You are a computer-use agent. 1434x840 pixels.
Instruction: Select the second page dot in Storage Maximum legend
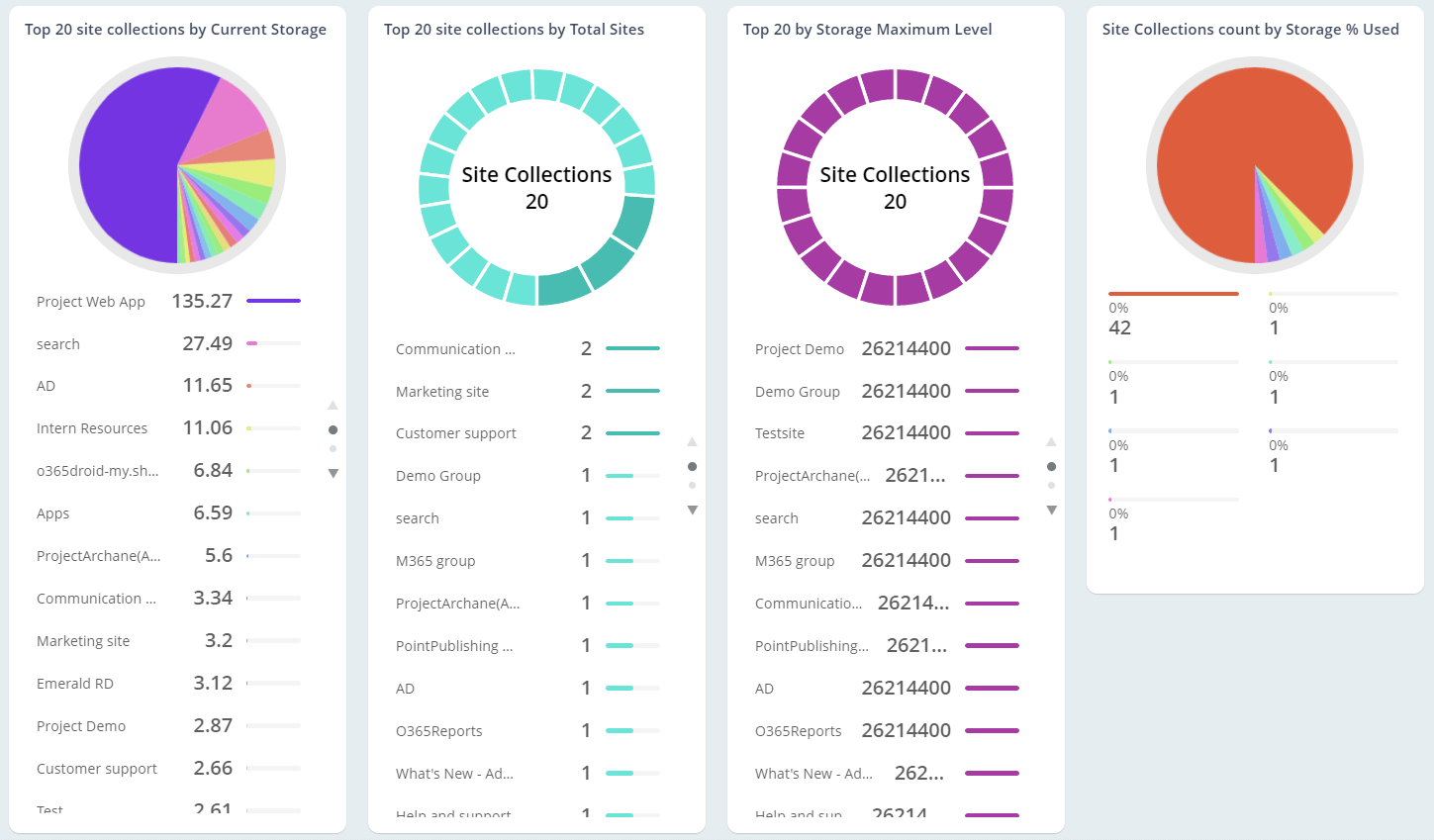(x=1052, y=485)
